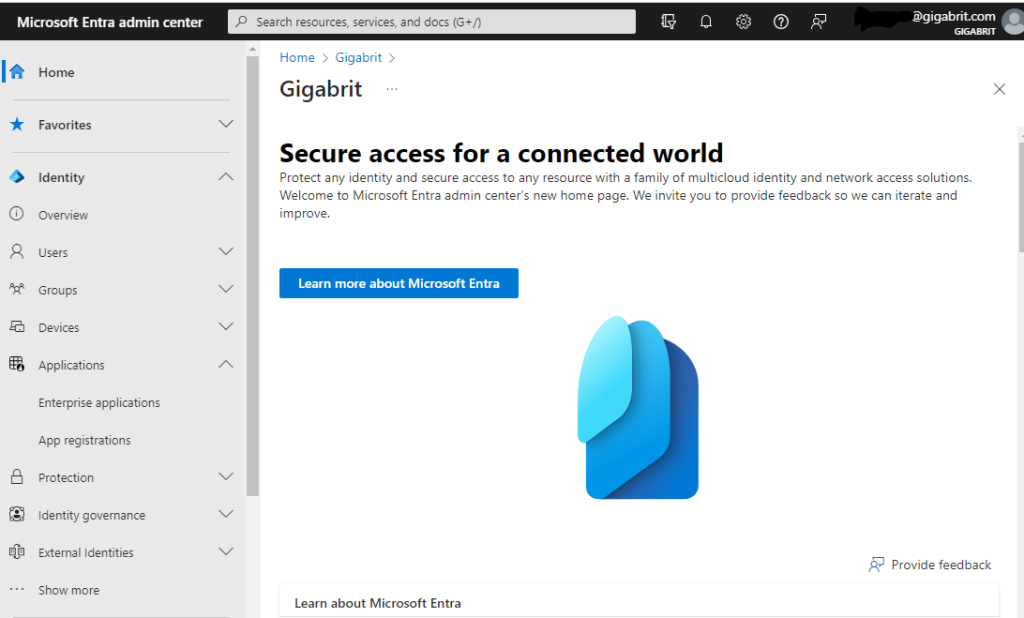This screenshot has width=1024, height=618.
Task: Click the Applications grid icon
Action: (x=17, y=364)
